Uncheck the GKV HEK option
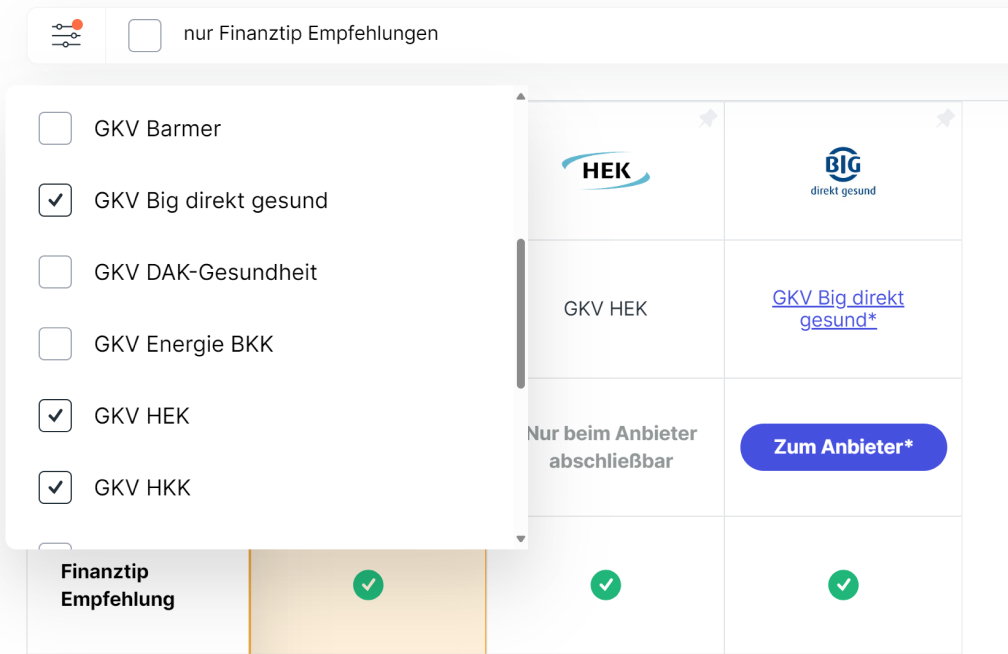 55,415
